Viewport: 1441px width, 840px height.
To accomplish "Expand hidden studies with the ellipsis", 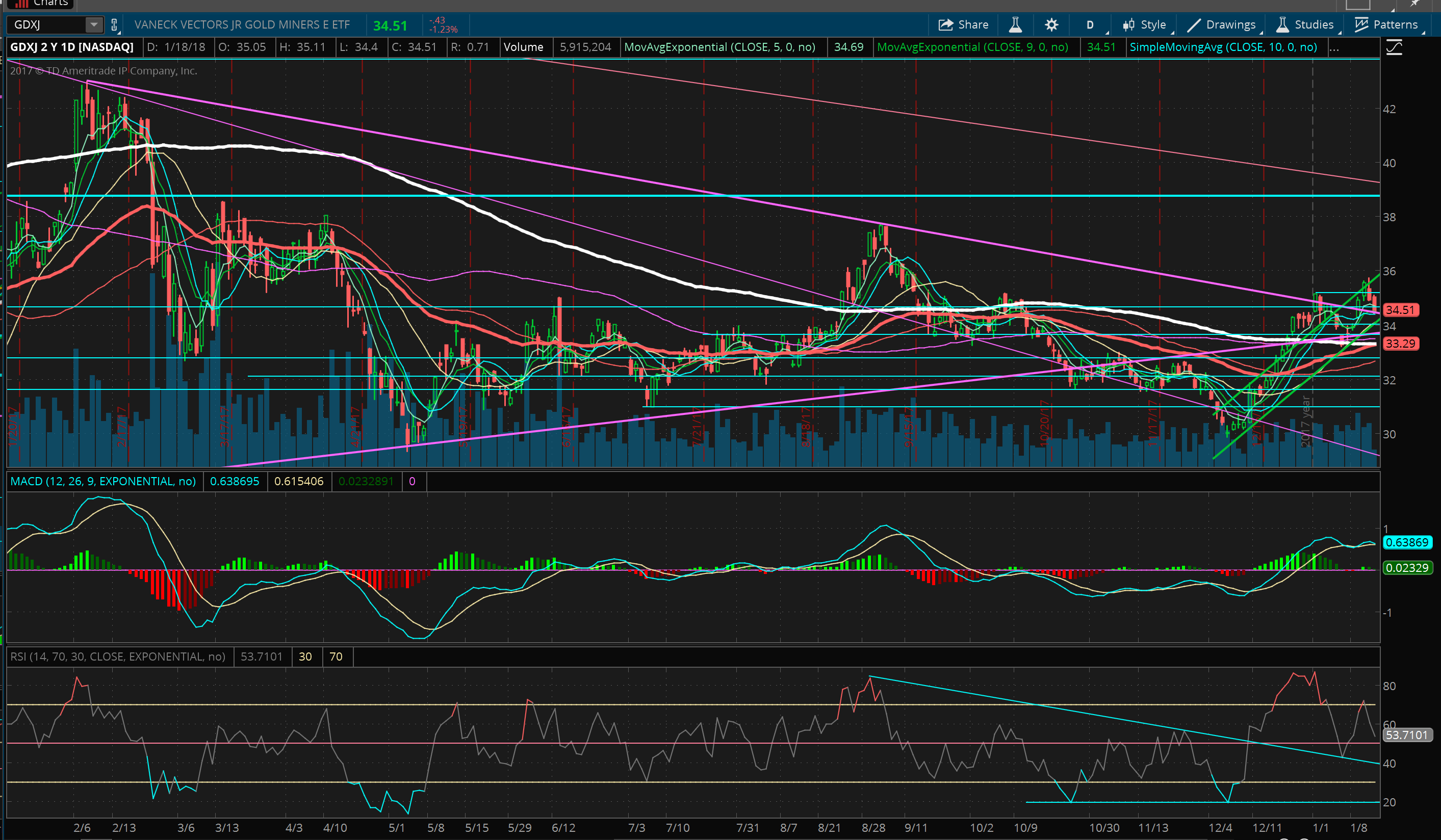I will (x=1334, y=47).
